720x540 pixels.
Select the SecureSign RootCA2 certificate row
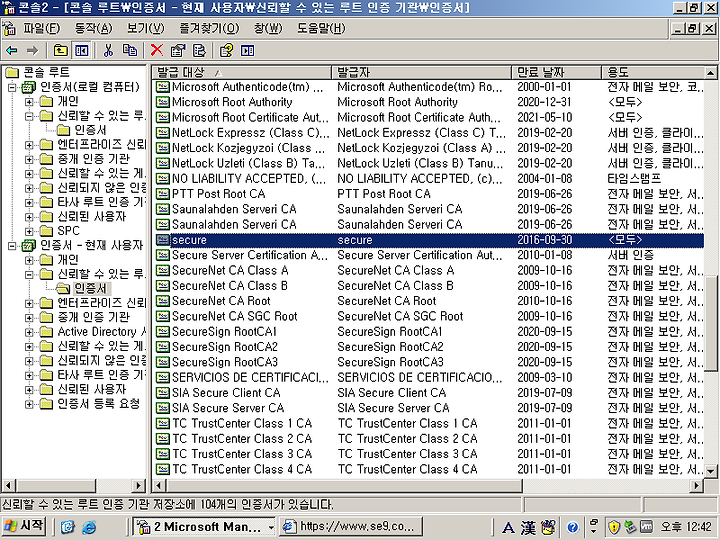click(429, 347)
